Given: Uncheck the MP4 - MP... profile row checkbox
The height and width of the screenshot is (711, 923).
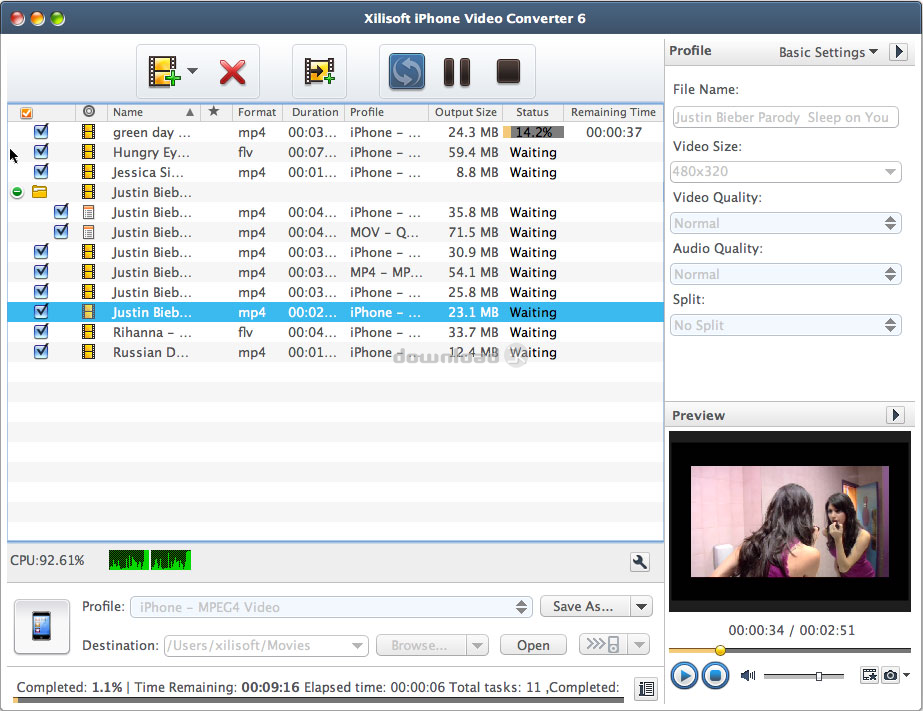Looking at the screenshot, I should [x=41, y=271].
